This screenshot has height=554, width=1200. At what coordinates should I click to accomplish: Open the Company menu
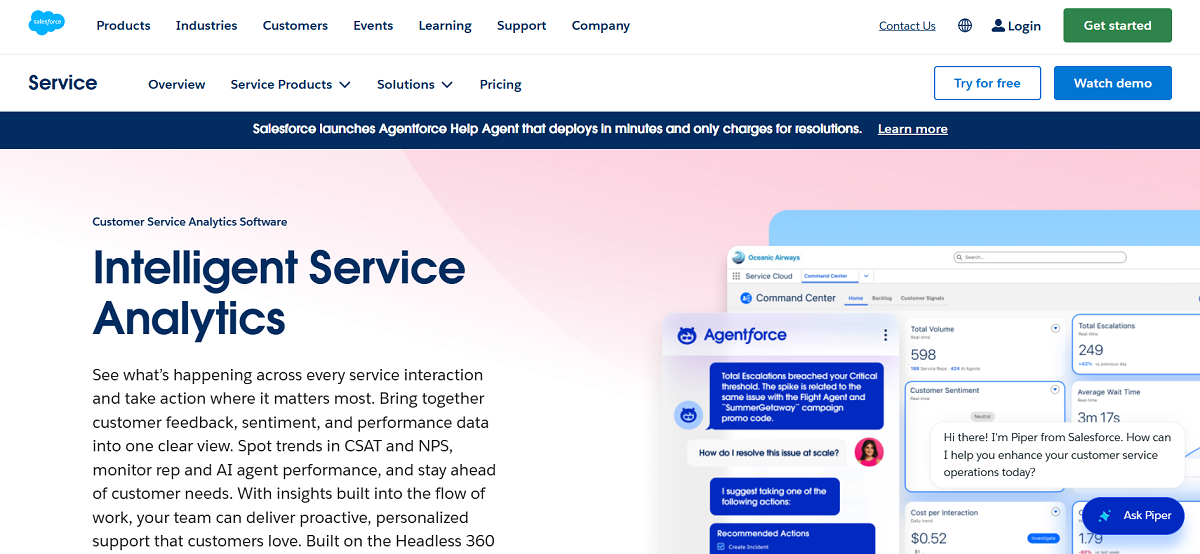tap(601, 26)
